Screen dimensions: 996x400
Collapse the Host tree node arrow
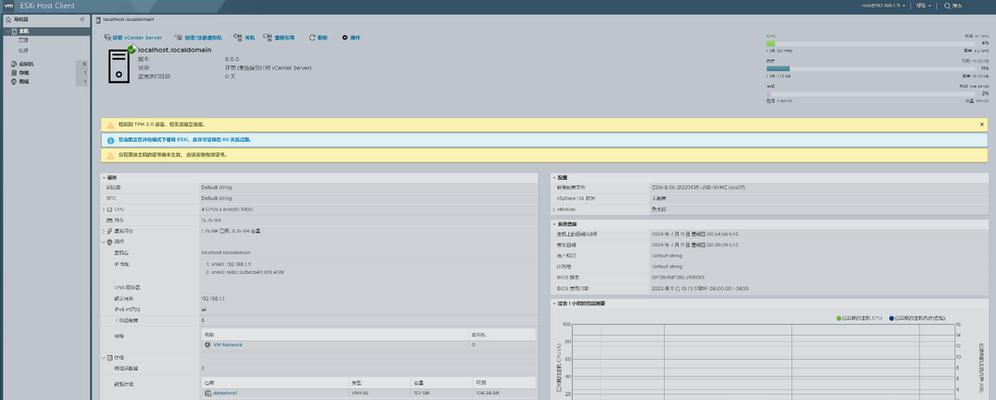point(7,31)
